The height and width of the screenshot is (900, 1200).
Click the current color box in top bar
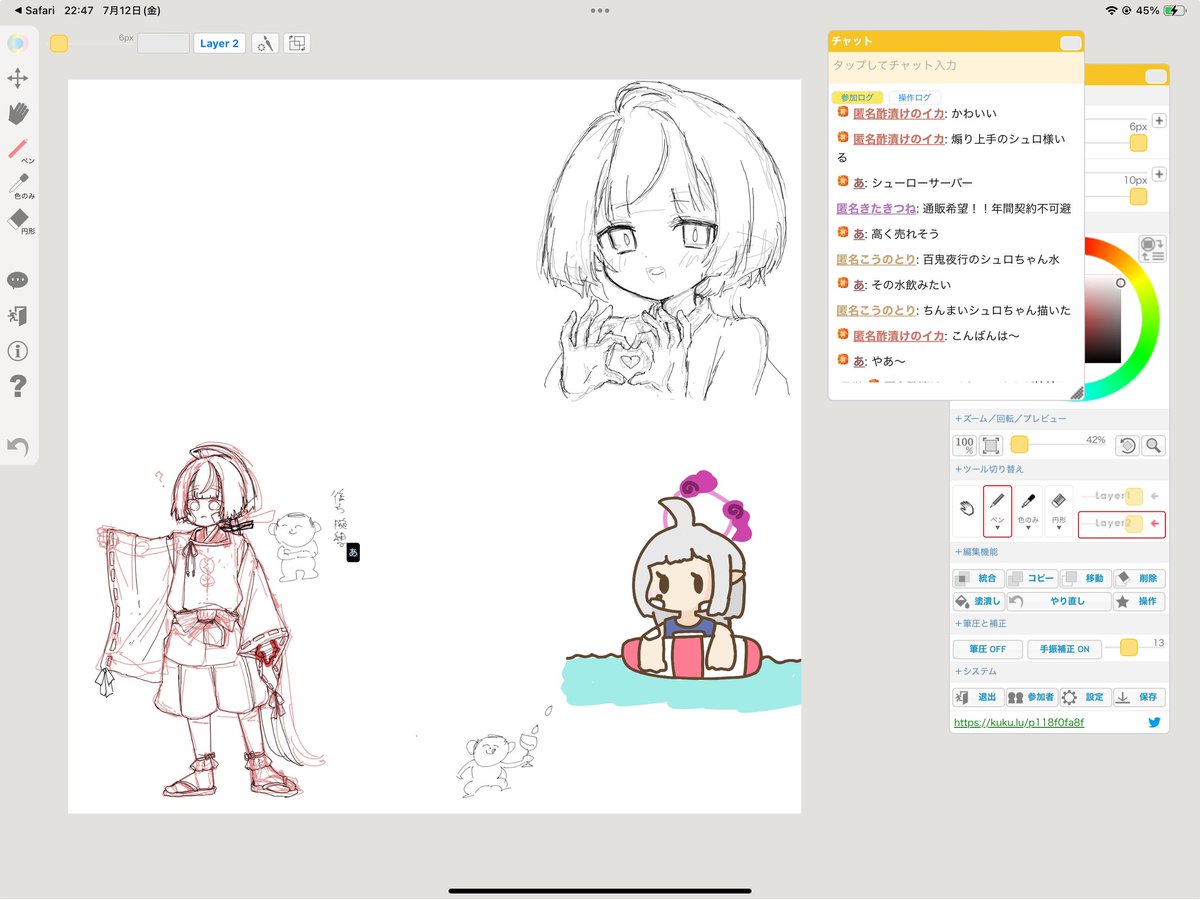point(163,44)
